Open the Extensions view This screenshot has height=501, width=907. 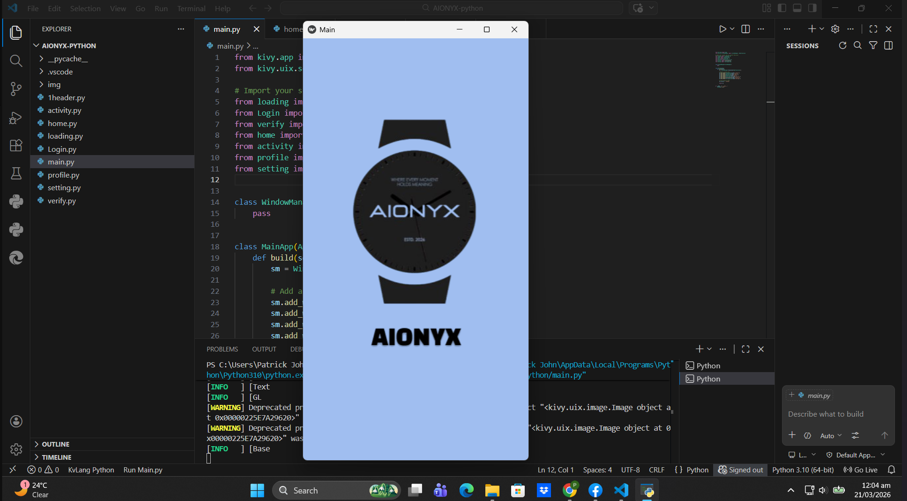(16, 146)
